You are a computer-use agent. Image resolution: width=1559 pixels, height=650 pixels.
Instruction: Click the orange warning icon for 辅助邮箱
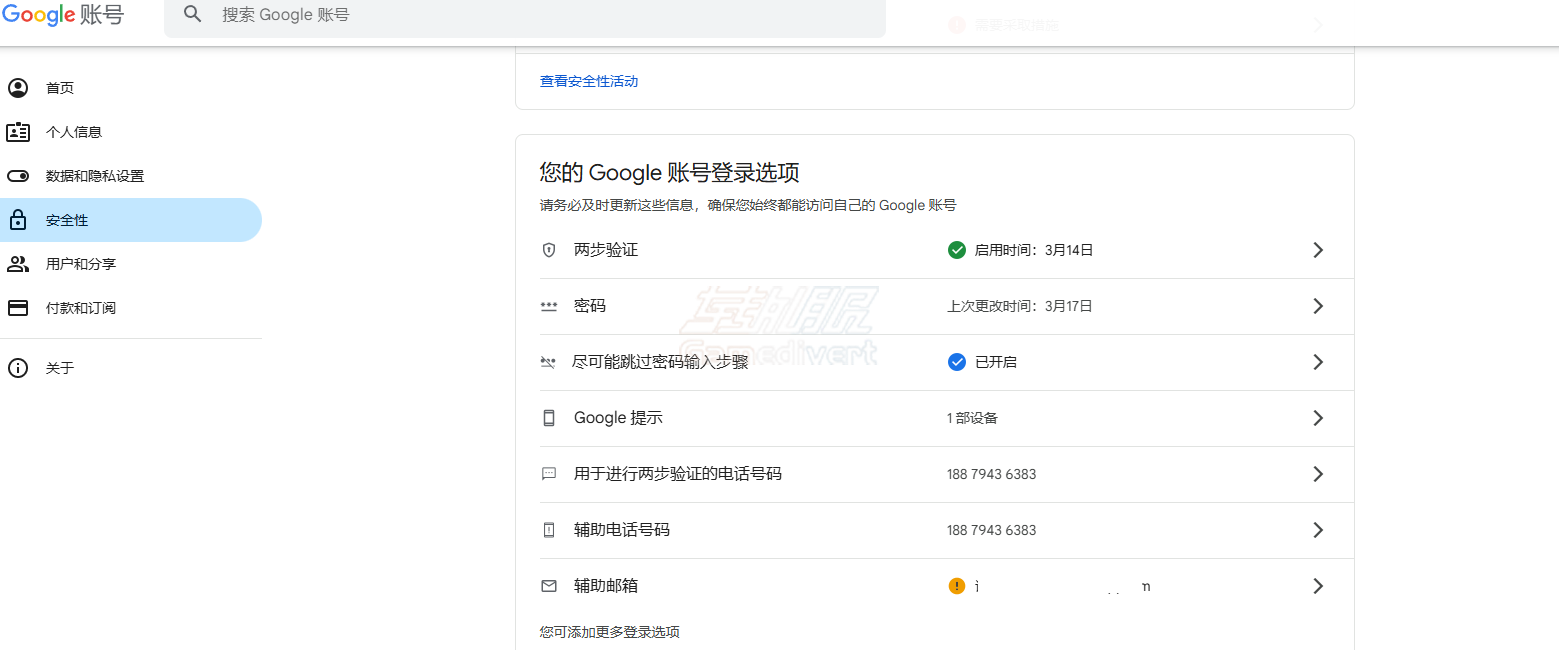[956, 586]
